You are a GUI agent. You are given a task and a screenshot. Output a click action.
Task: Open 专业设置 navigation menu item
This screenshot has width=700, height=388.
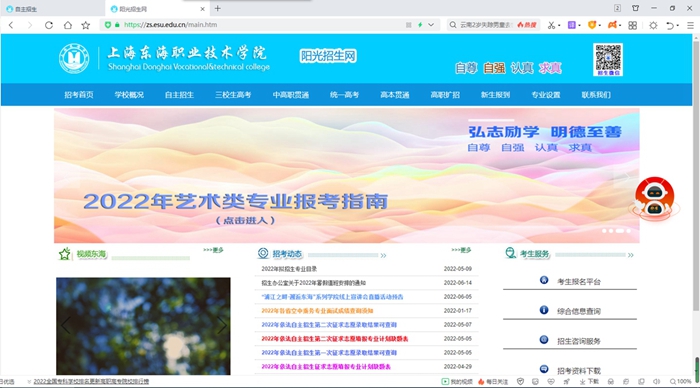click(x=546, y=95)
